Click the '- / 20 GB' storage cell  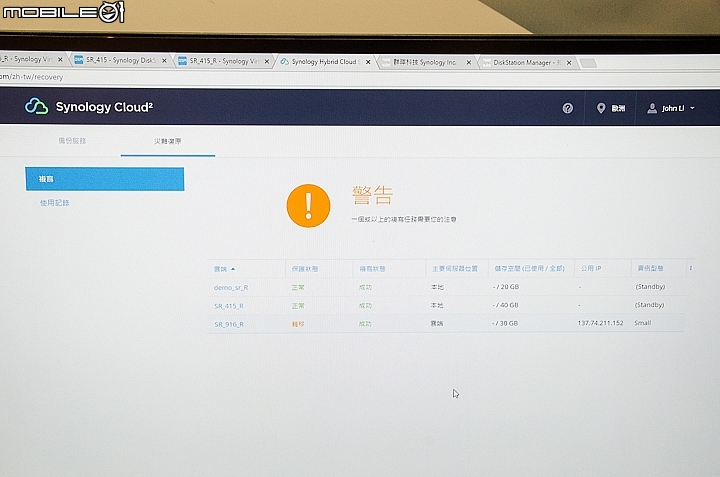pos(506,286)
